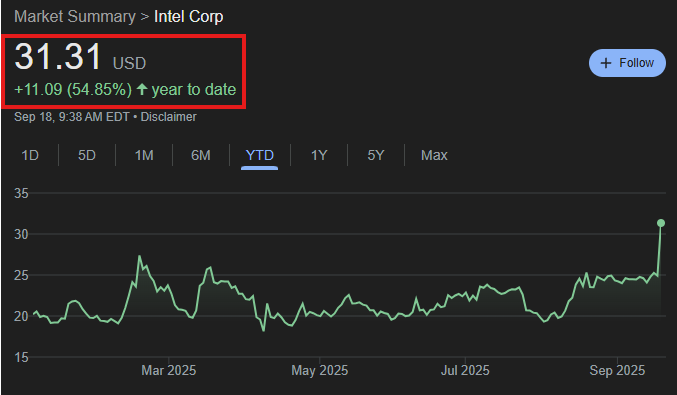Click the 'year to date' label
The image size is (677, 395).
pos(194,89)
